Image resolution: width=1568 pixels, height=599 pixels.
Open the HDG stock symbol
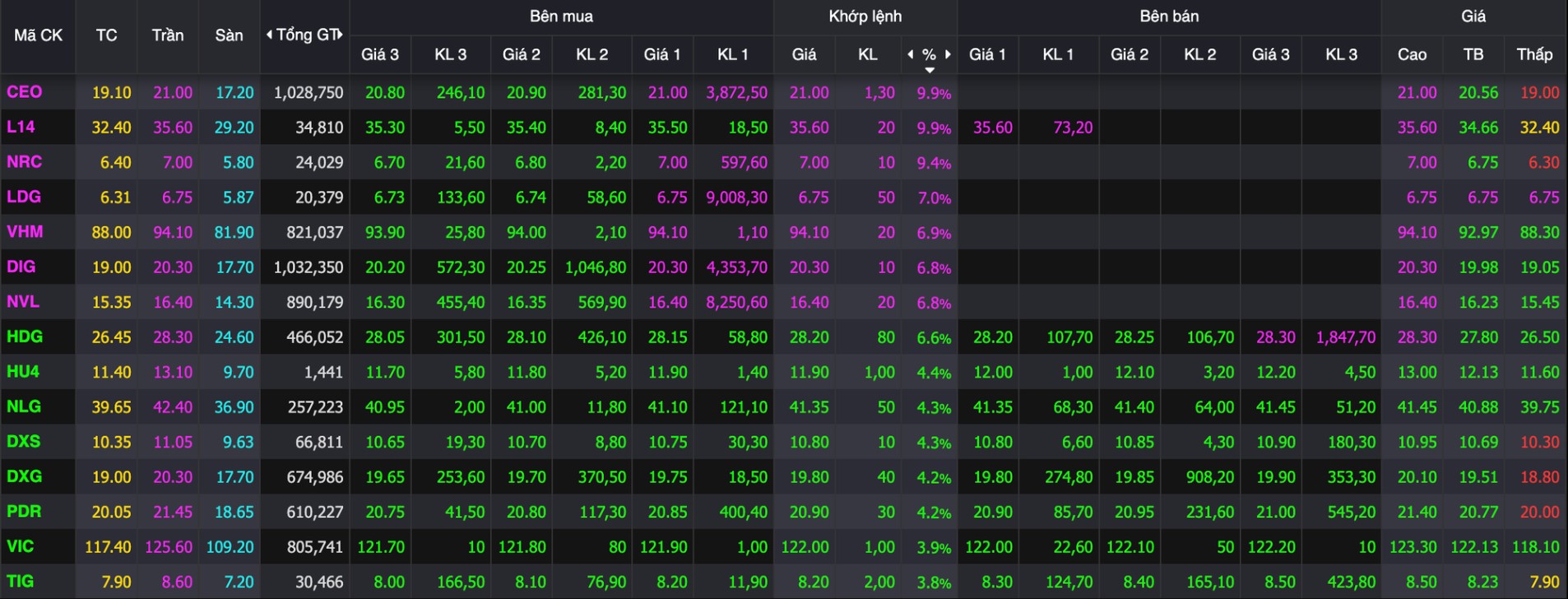(x=25, y=337)
